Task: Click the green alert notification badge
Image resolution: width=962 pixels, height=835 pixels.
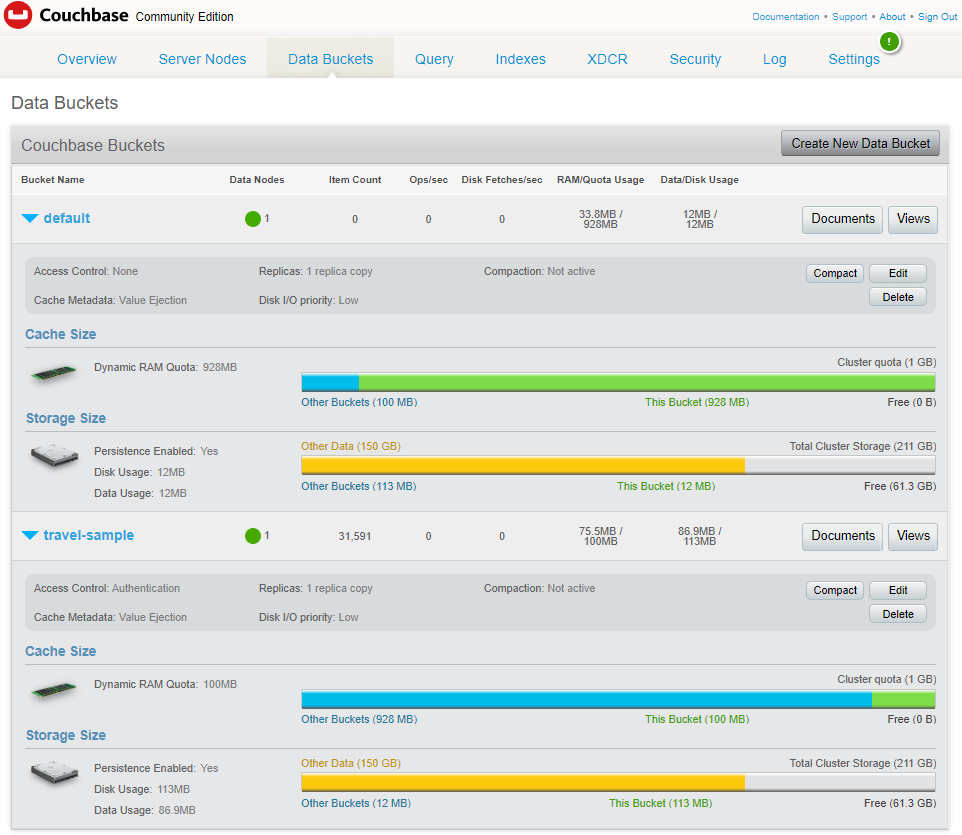Action: pos(889,42)
